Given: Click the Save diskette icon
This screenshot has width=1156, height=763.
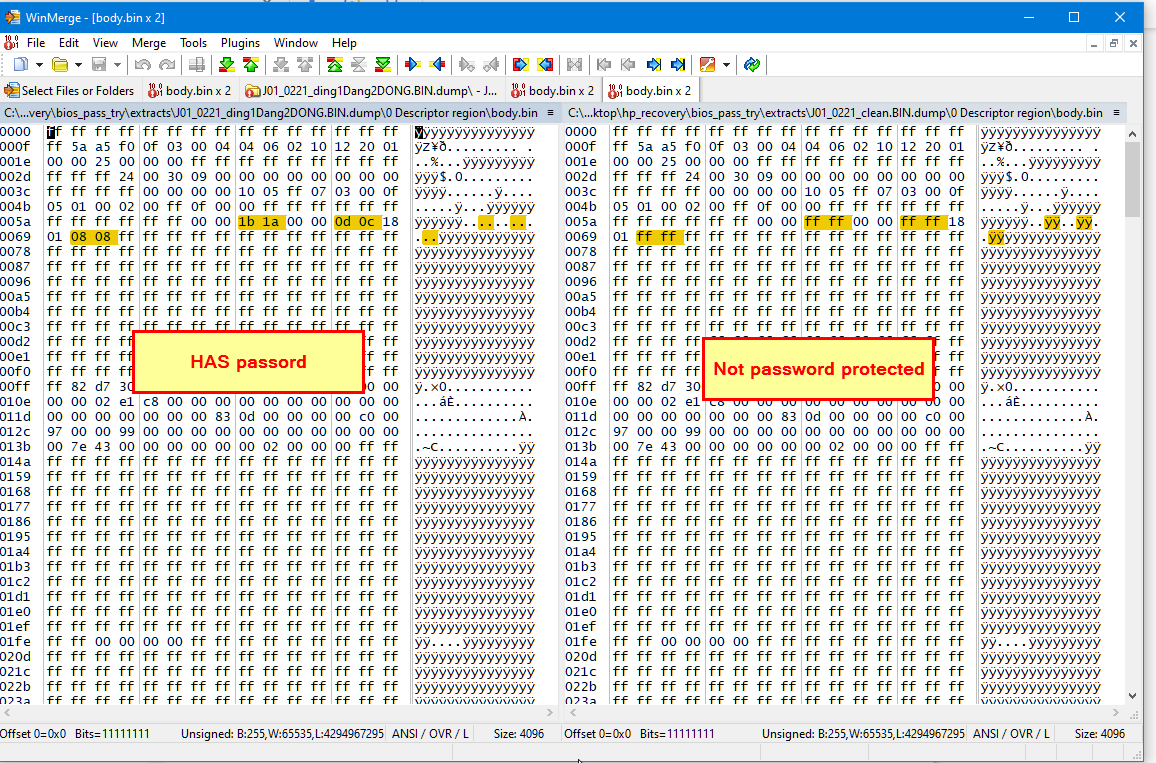Looking at the screenshot, I should pos(99,65).
